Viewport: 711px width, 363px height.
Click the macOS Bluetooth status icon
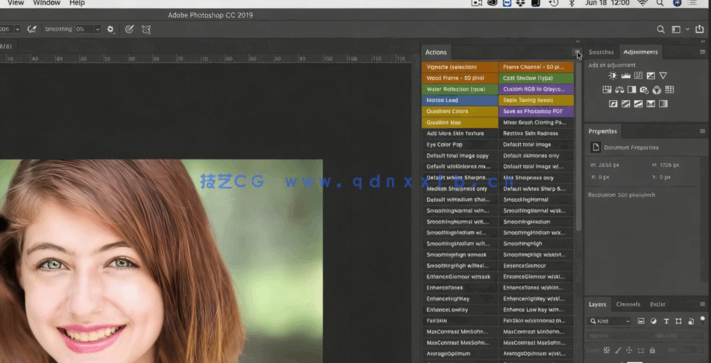571,3
